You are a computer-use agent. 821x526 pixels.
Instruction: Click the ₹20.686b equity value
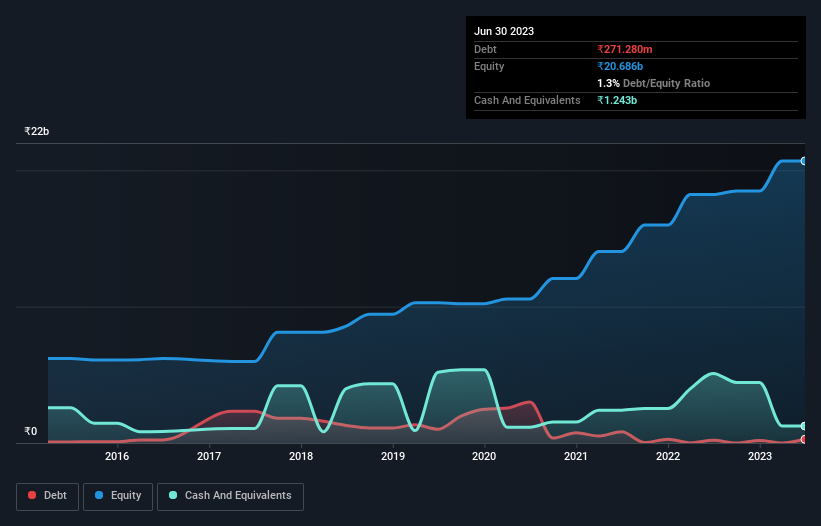[x=620, y=66]
